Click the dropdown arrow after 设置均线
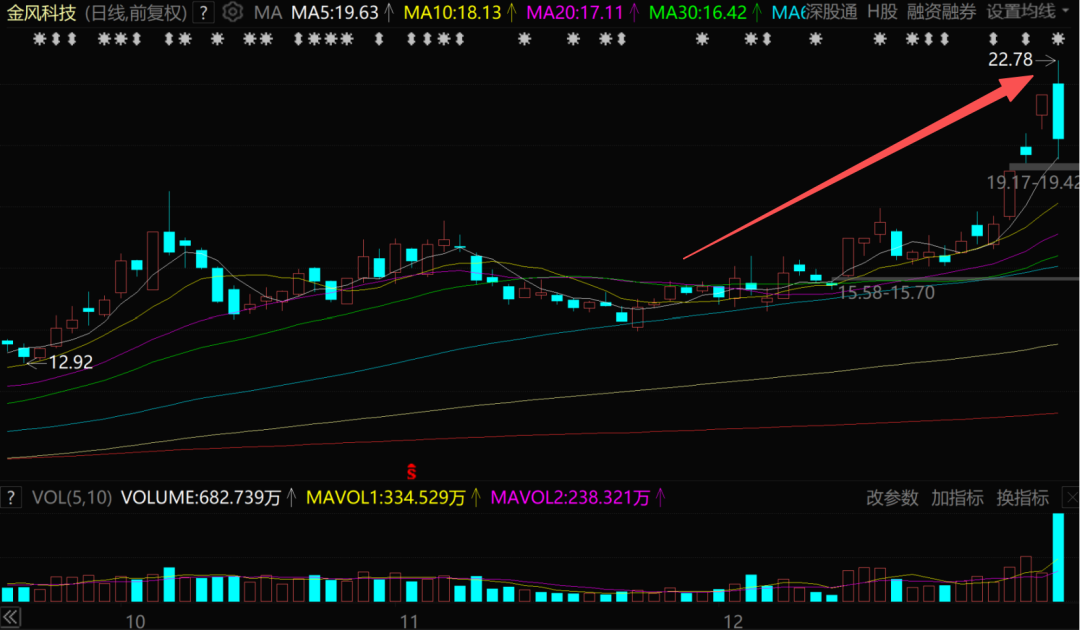The width and height of the screenshot is (1080, 630). tap(1065, 12)
